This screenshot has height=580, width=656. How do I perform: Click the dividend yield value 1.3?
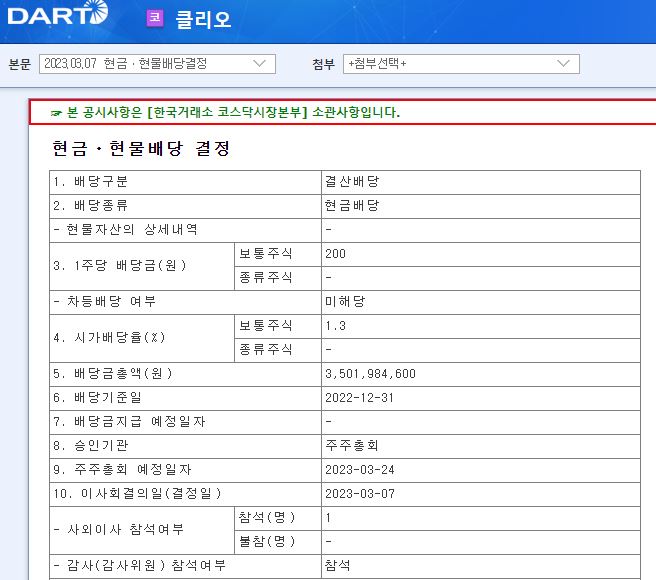coord(336,326)
